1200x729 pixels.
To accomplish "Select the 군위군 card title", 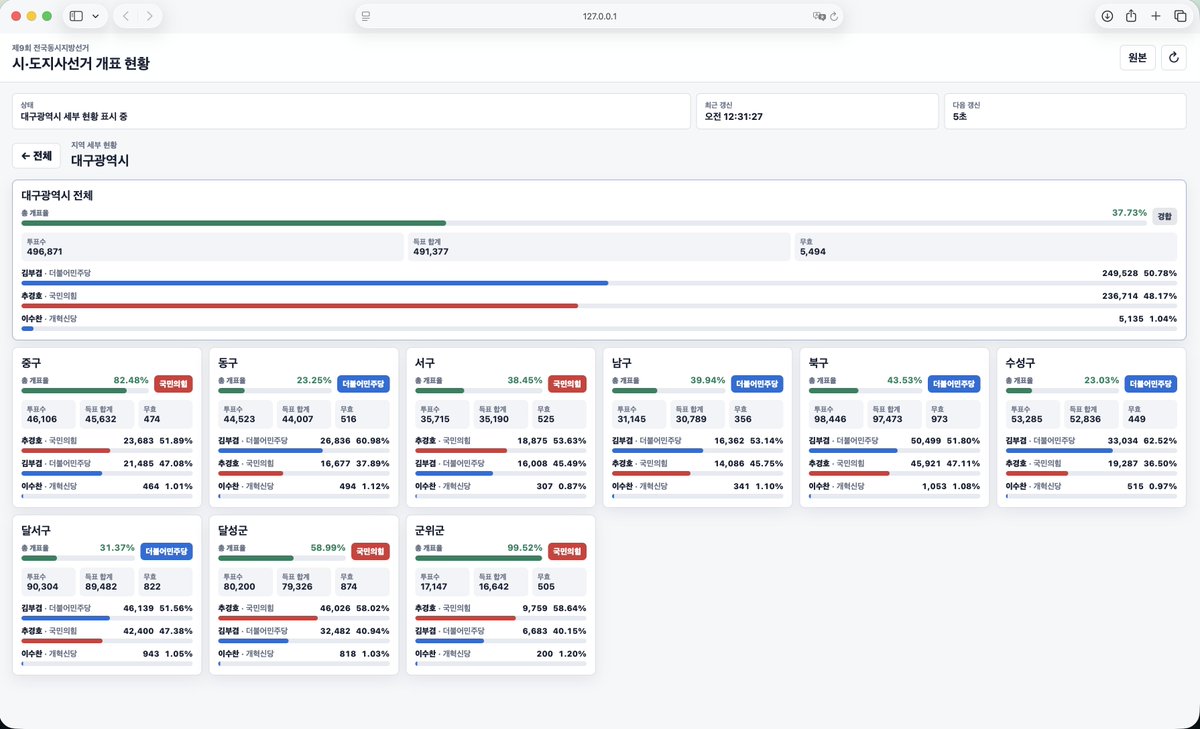I will coord(430,529).
